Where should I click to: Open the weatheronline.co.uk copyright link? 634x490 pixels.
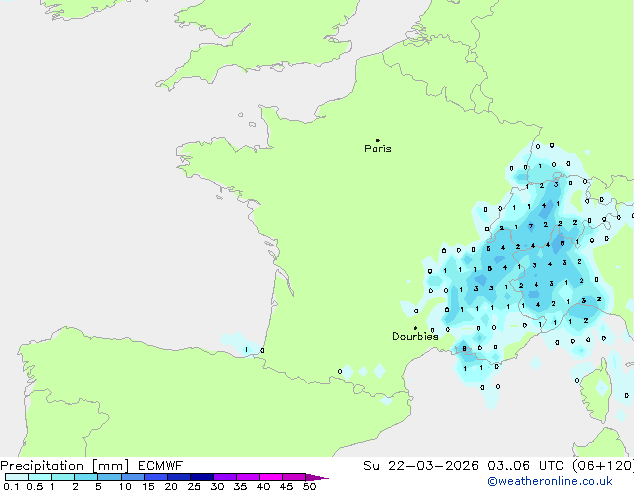[550, 481]
